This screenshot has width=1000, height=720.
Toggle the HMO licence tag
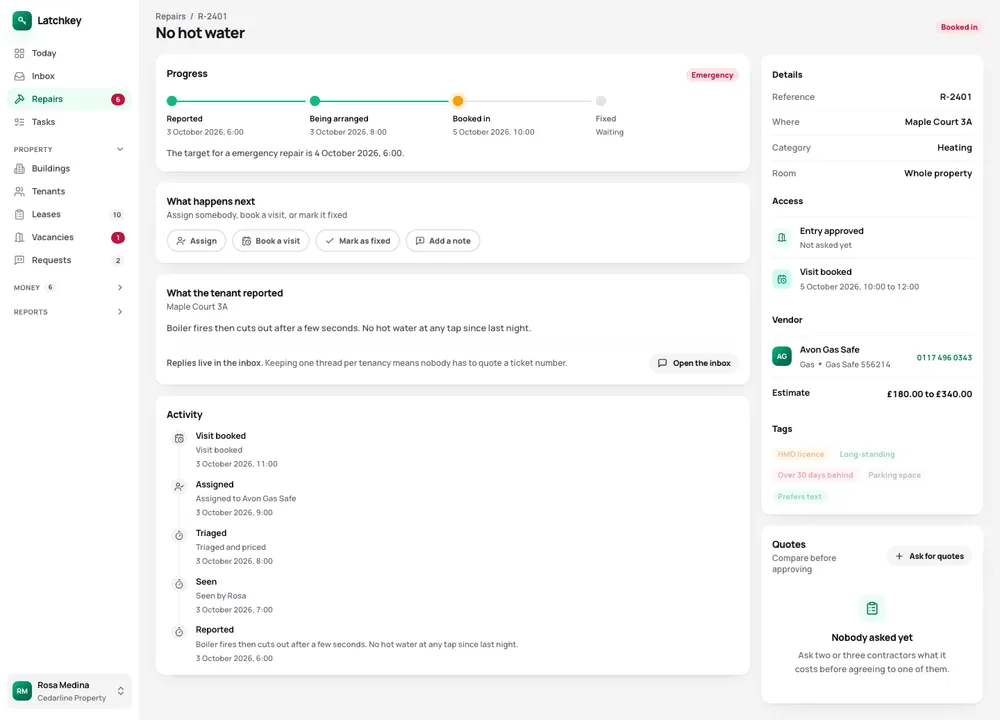click(800, 455)
